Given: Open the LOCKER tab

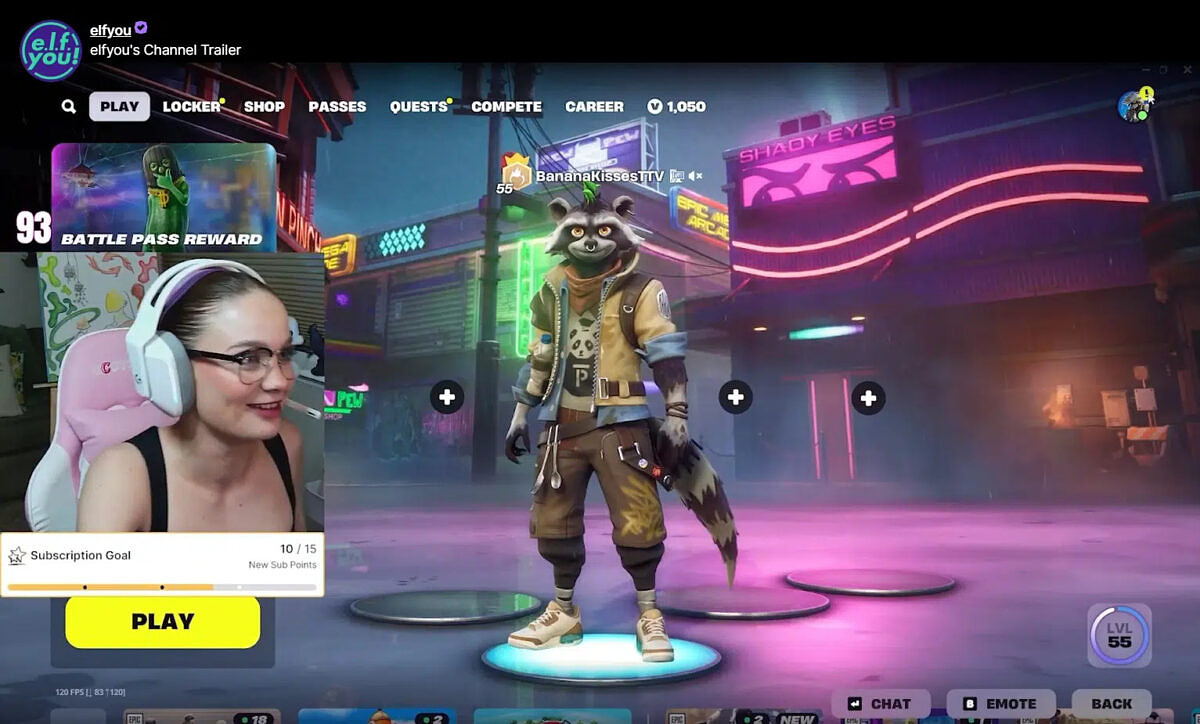Looking at the screenshot, I should click(x=191, y=106).
